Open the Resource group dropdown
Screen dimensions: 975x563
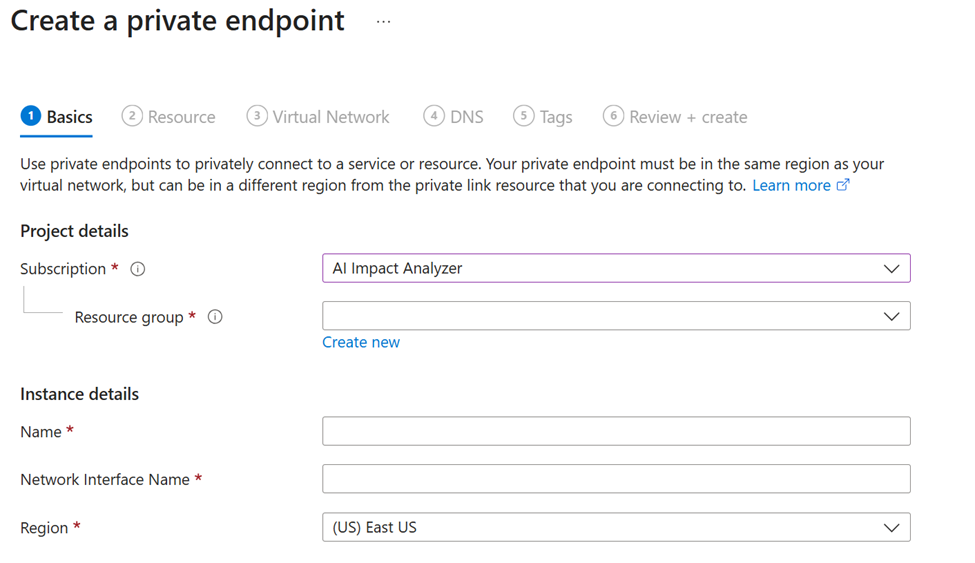(x=616, y=316)
